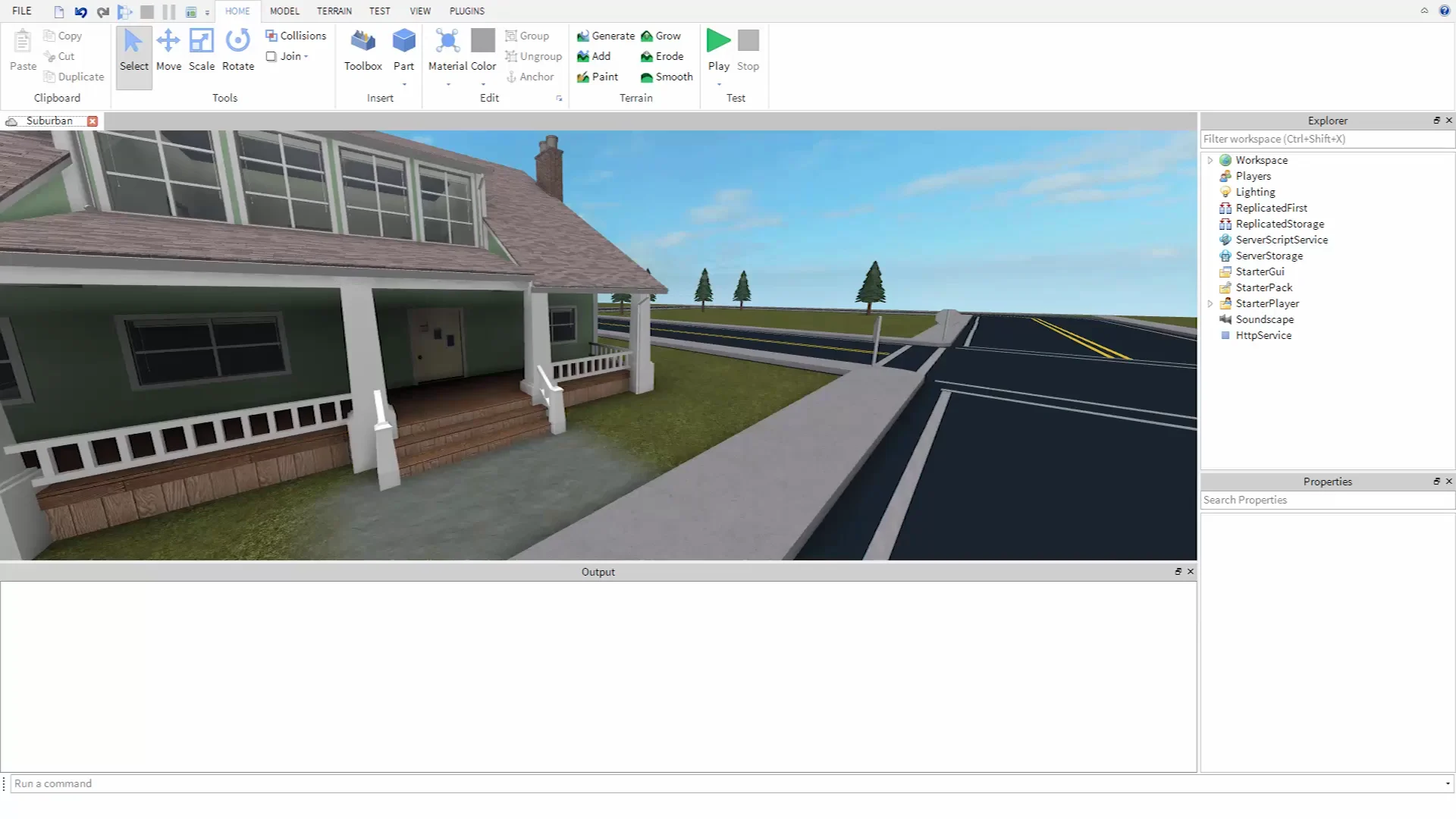Open the Material picker
Viewport: 1456px width, 819px height.
pos(447,51)
